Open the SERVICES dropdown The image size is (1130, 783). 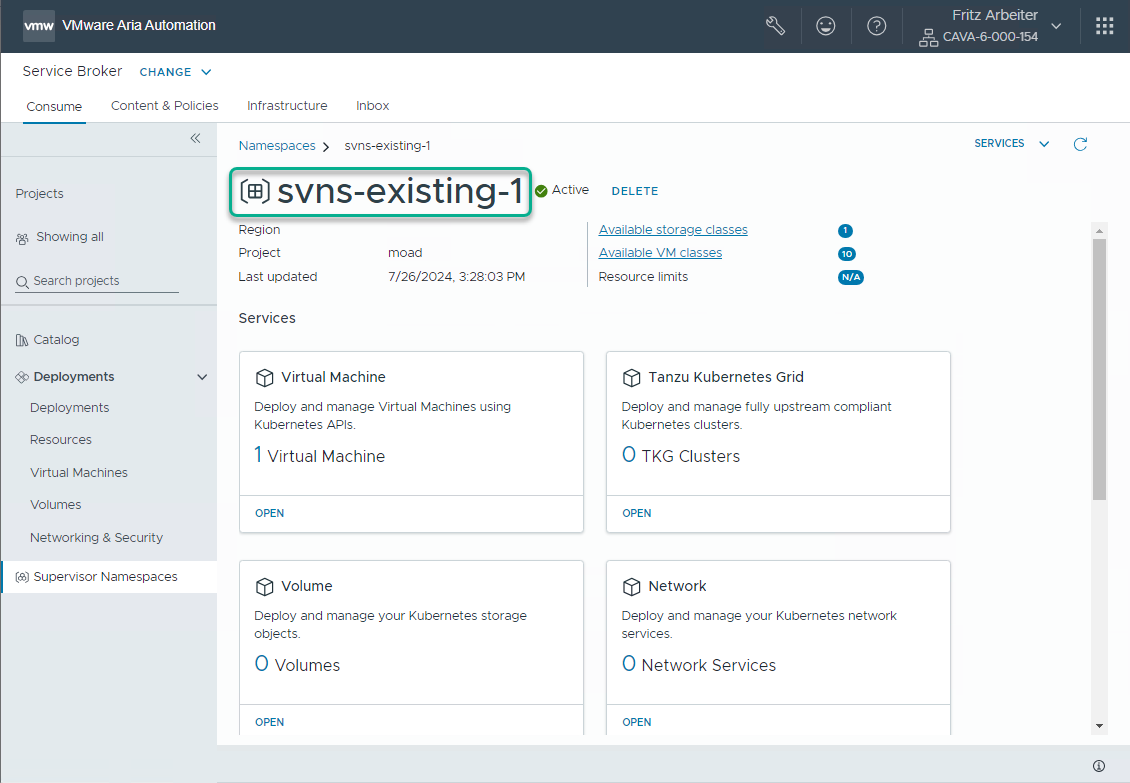click(x=1012, y=143)
